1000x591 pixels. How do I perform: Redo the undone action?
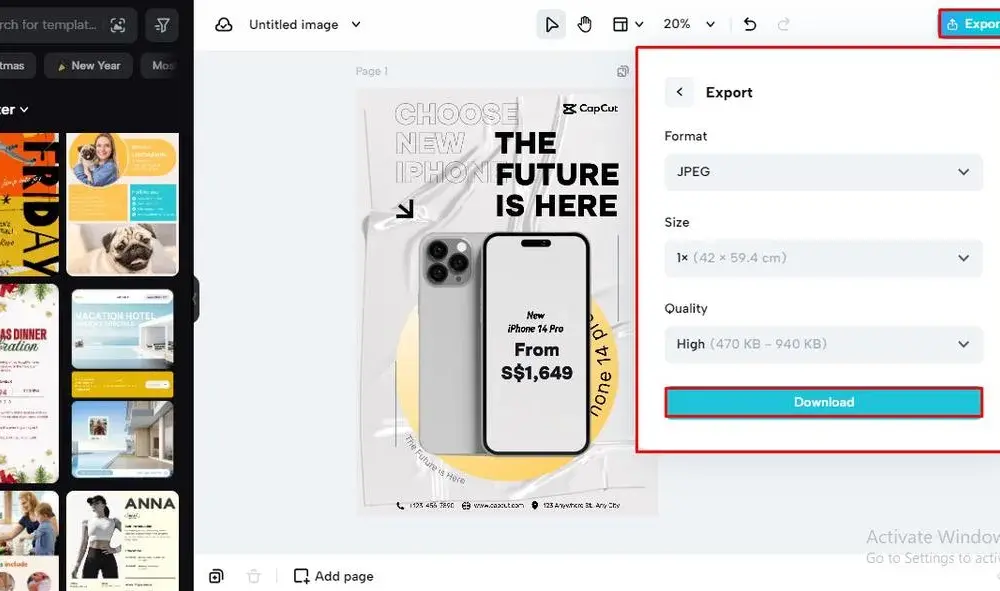point(783,24)
